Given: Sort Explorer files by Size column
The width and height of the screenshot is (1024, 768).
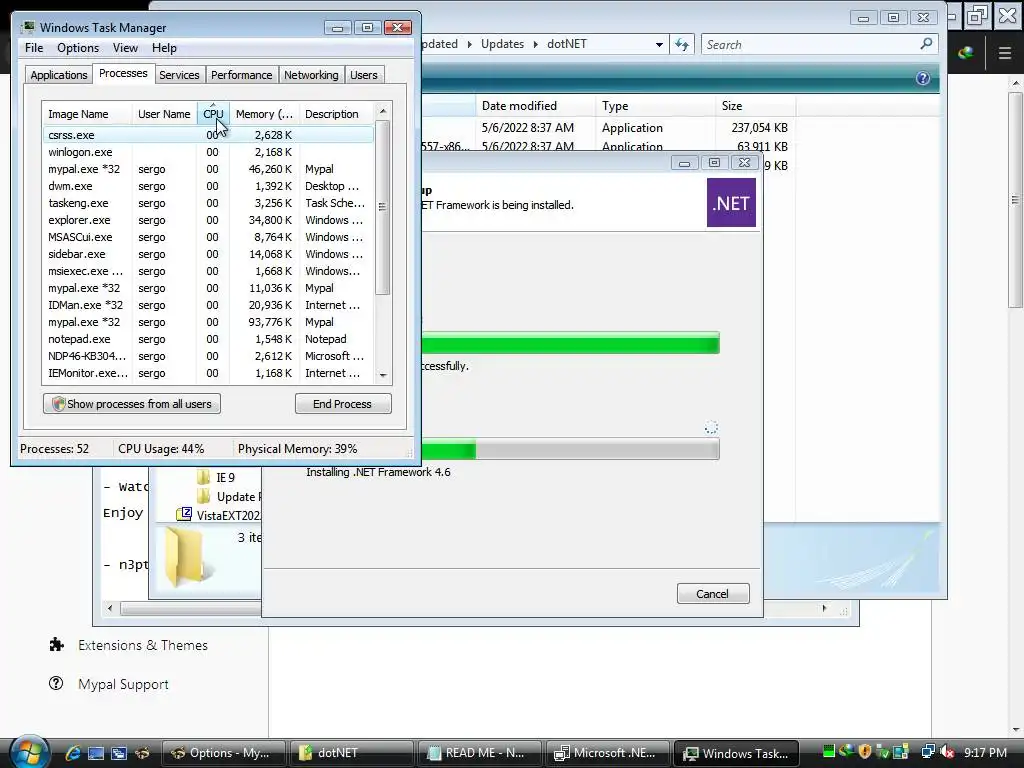Looking at the screenshot, I should (755, 106).
